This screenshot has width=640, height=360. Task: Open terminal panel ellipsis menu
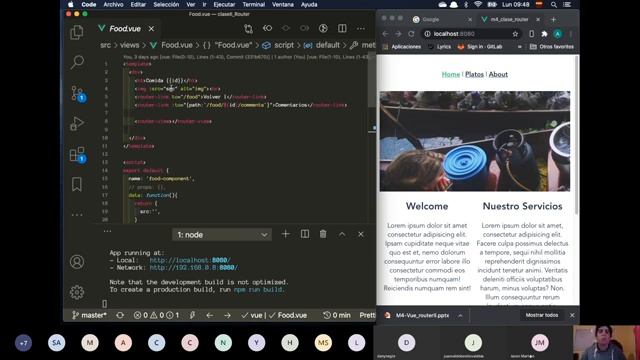pos(107,231)
